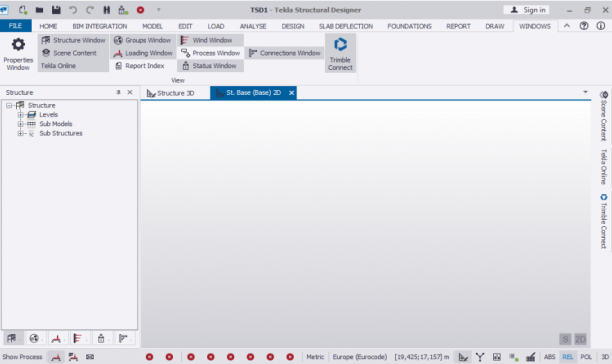Open the Tekla Online side panel tab
This screenshot has width=612, height=364.
click(604, 167)
